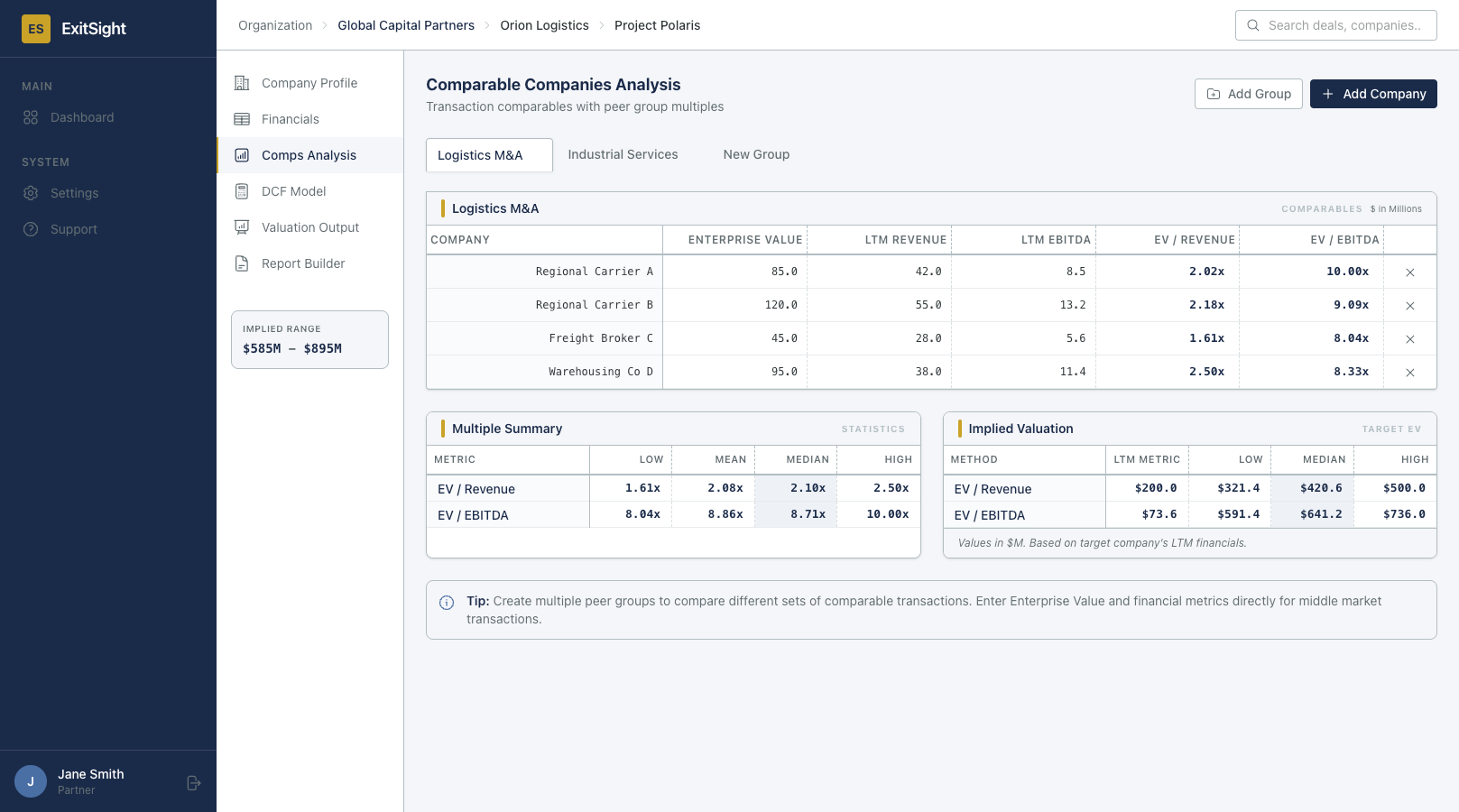Click the Add Group button
The height and width of the screenshot is (812, 1459).
(1248, 93)
